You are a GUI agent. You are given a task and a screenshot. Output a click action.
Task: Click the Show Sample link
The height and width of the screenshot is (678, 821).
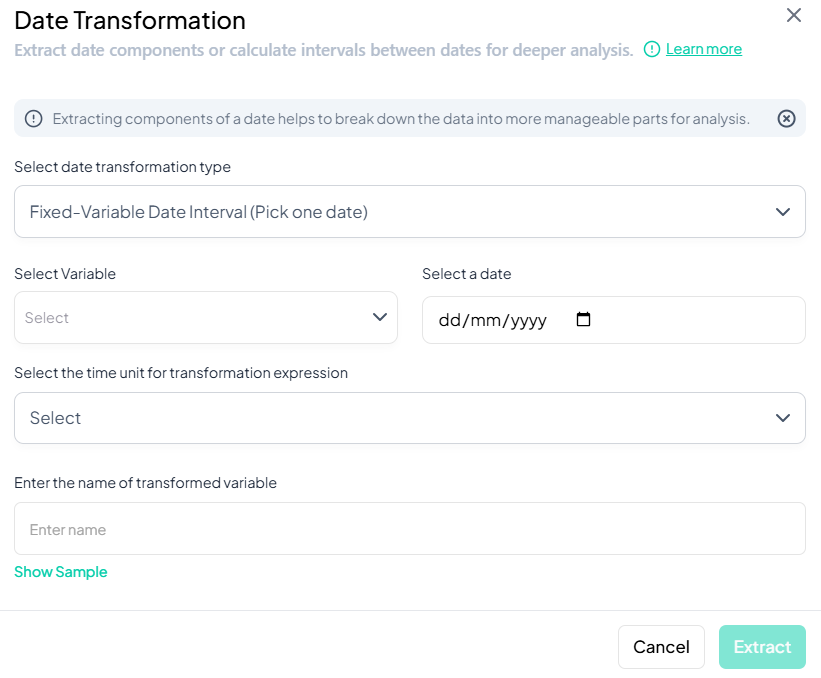coord(61,572)
